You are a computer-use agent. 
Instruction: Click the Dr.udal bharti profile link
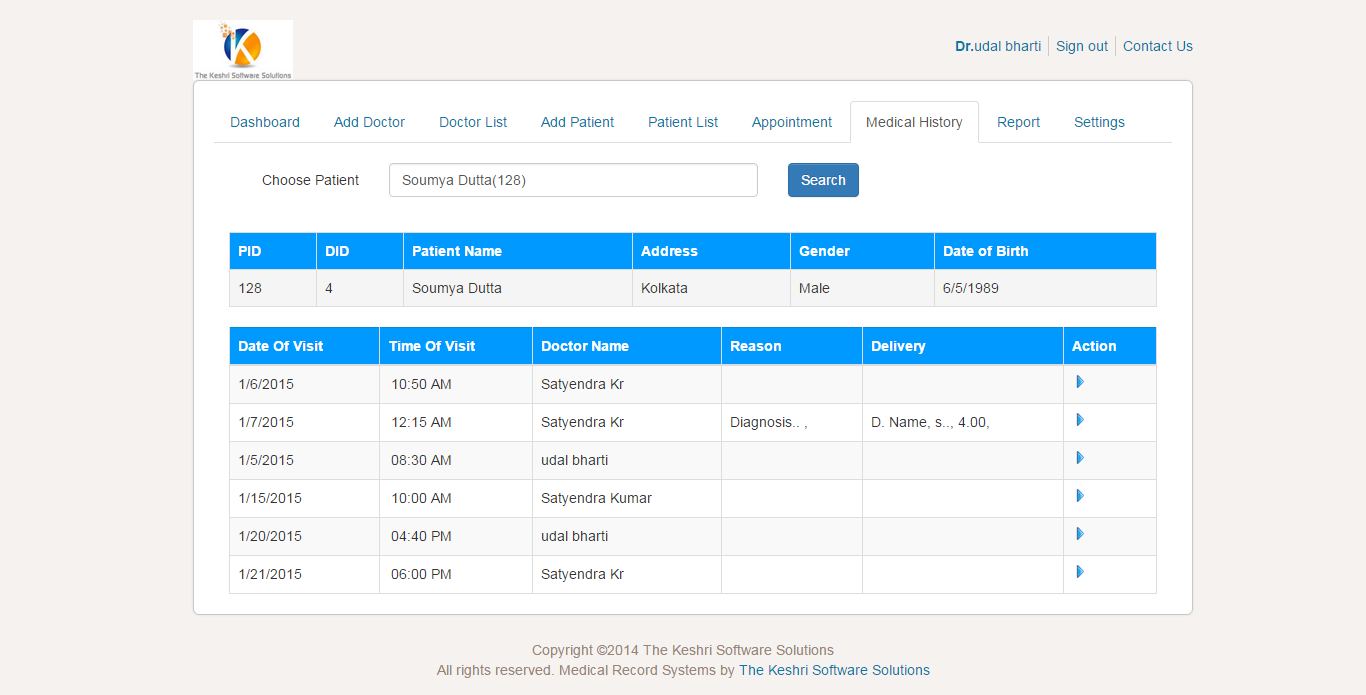point(997,46)
